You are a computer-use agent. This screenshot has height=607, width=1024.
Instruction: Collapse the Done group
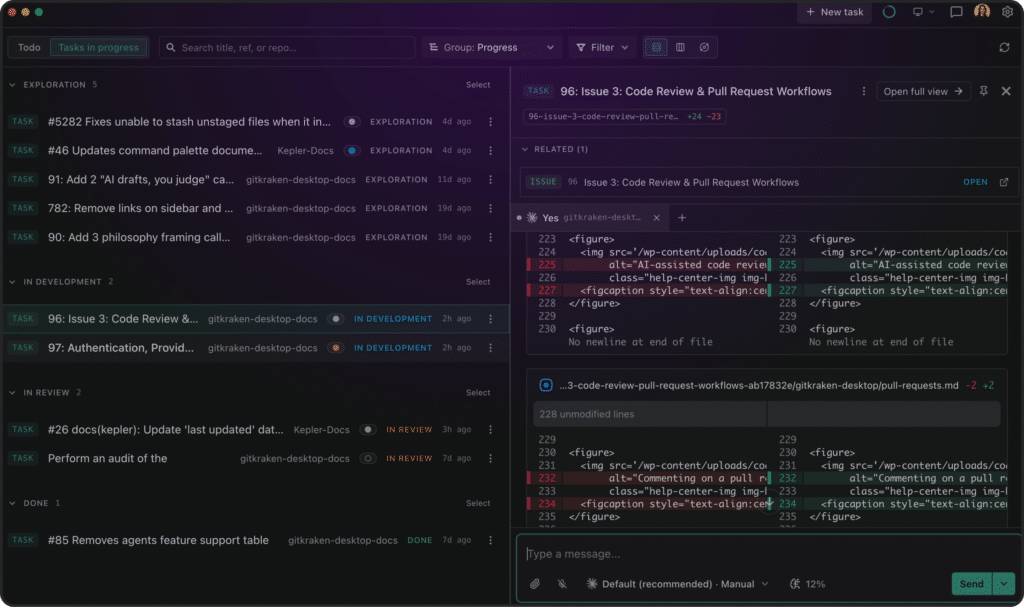click(12, 503)
